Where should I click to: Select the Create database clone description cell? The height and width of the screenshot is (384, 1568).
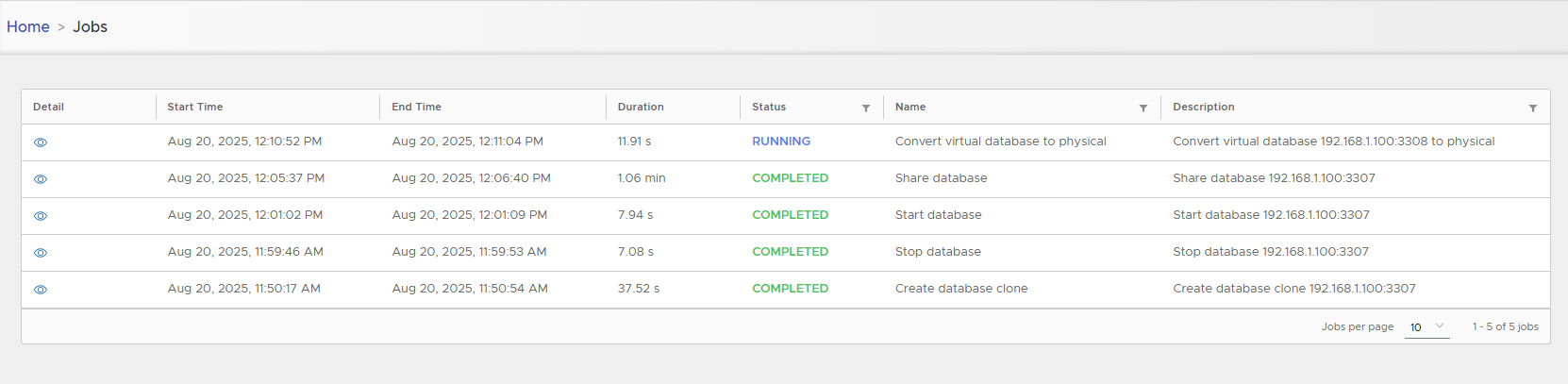click(1293, 289)
